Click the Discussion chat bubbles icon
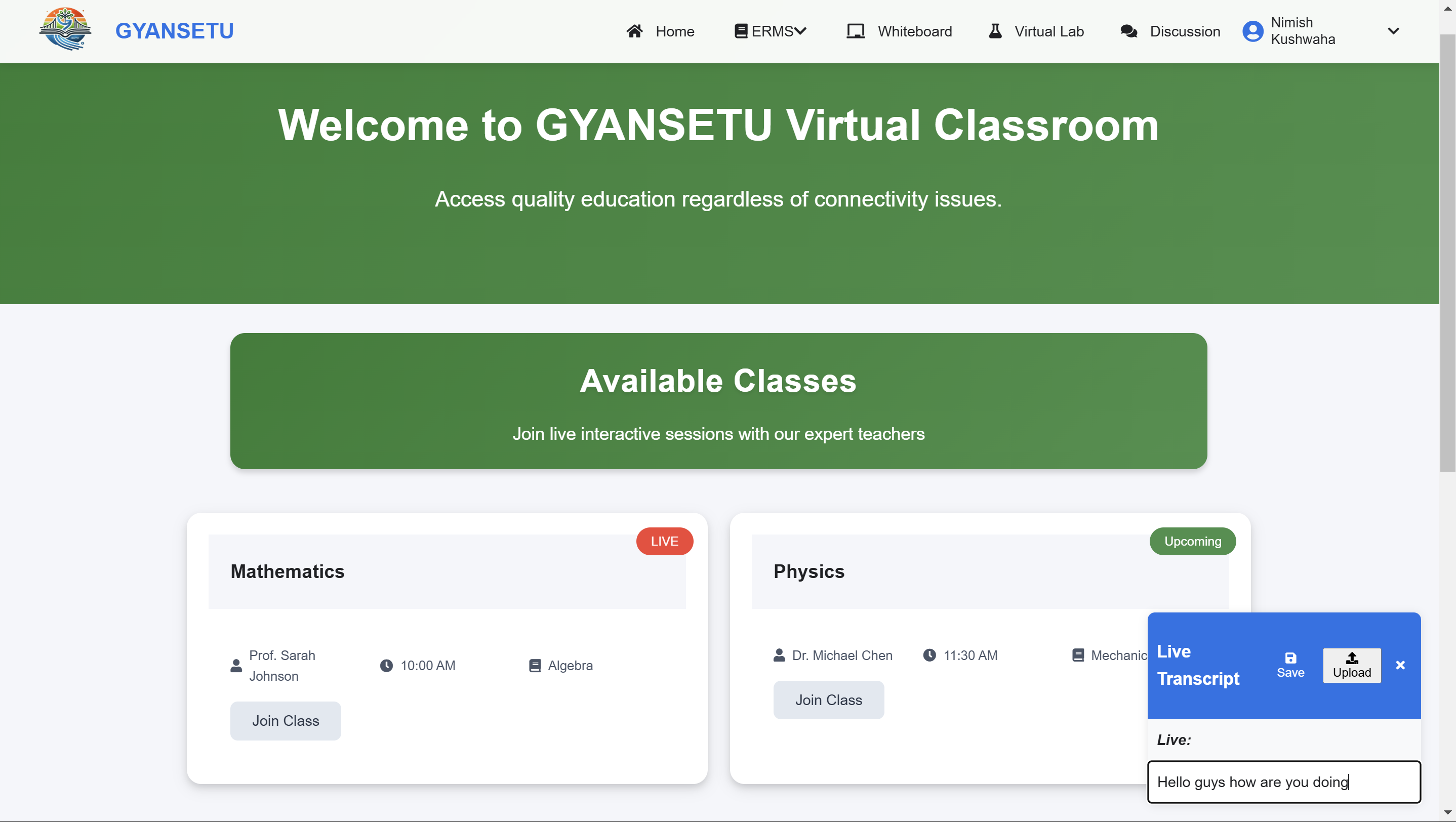The image size is (1456, 822). coord(1128,31)
